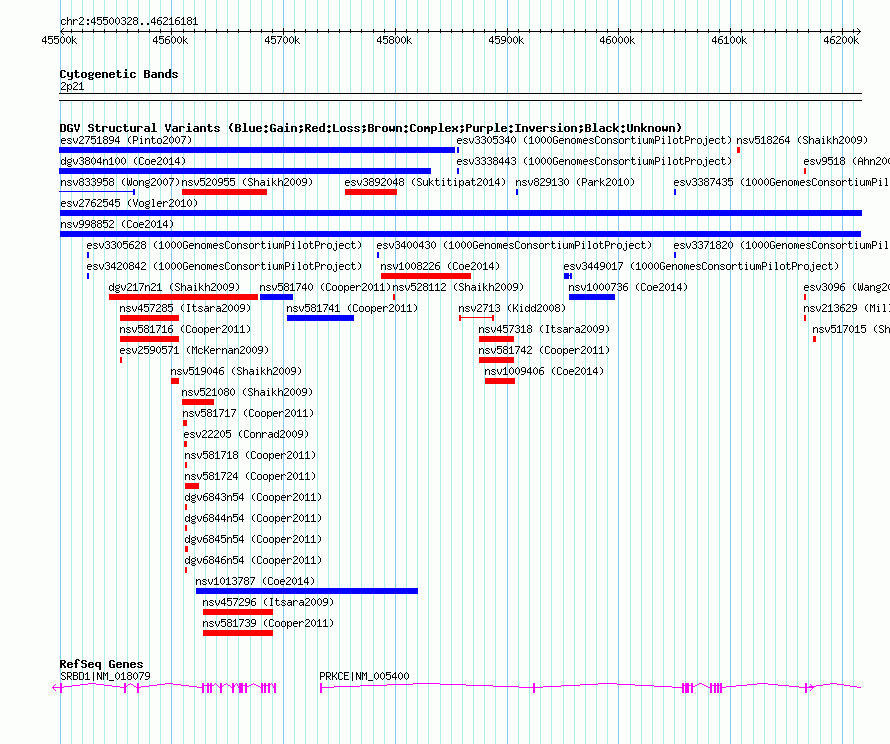Open esv2590571 (McKernan2009) label
Screen dimensions: 890x744
[194, 350]
